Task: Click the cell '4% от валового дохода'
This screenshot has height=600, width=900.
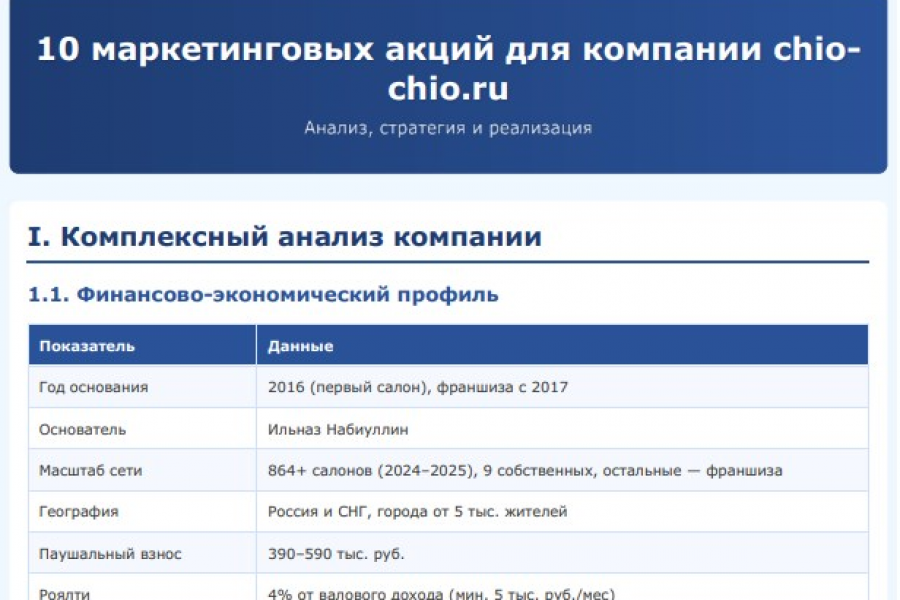Action: pyautogui.click(x=562, y=587)
